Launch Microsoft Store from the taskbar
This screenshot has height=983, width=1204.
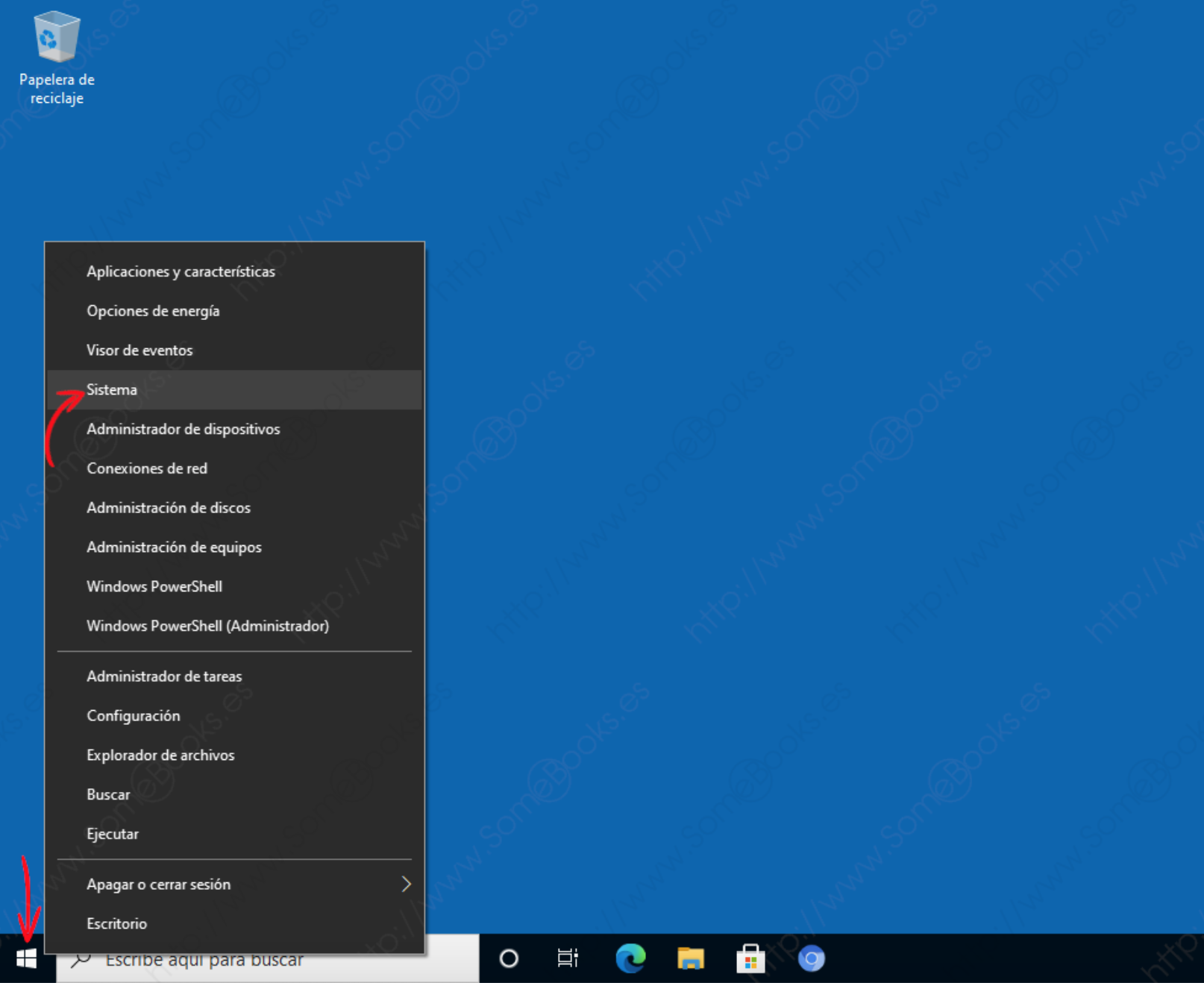tap(750, 958)
